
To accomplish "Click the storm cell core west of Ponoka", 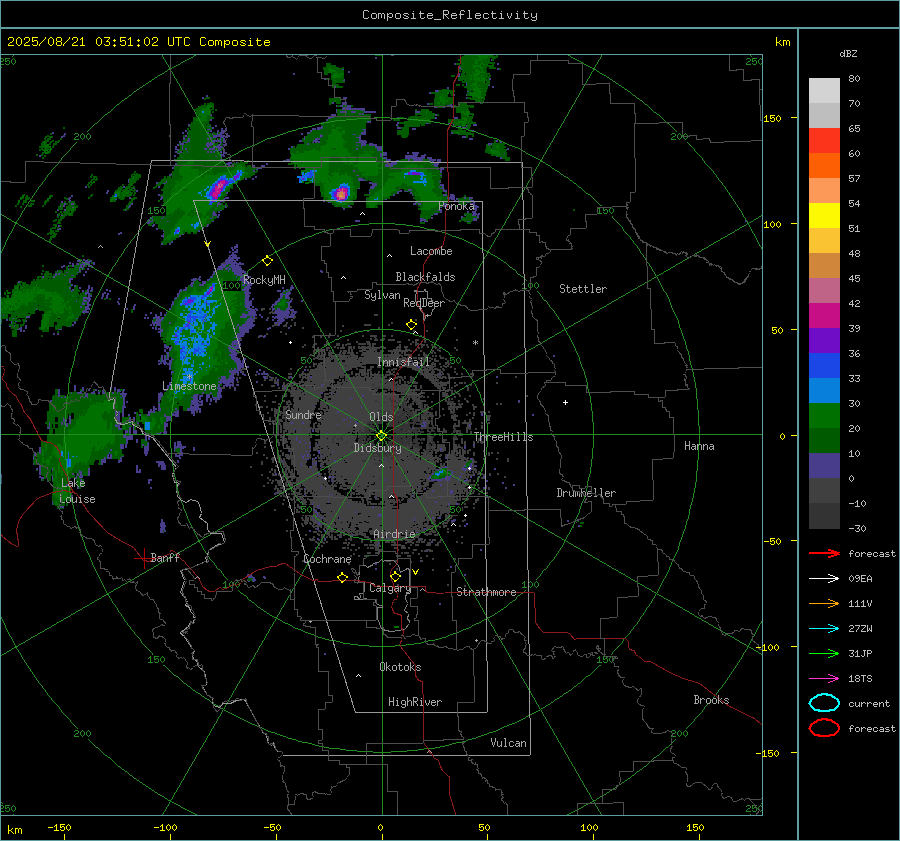I will point(341,193).
